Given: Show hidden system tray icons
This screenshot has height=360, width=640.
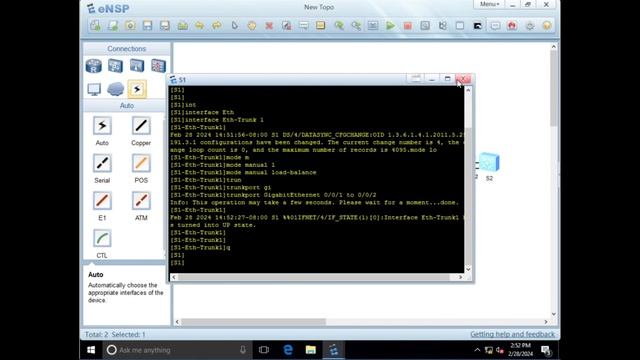Looking at the screenshot, I should [x=477, y=350].
